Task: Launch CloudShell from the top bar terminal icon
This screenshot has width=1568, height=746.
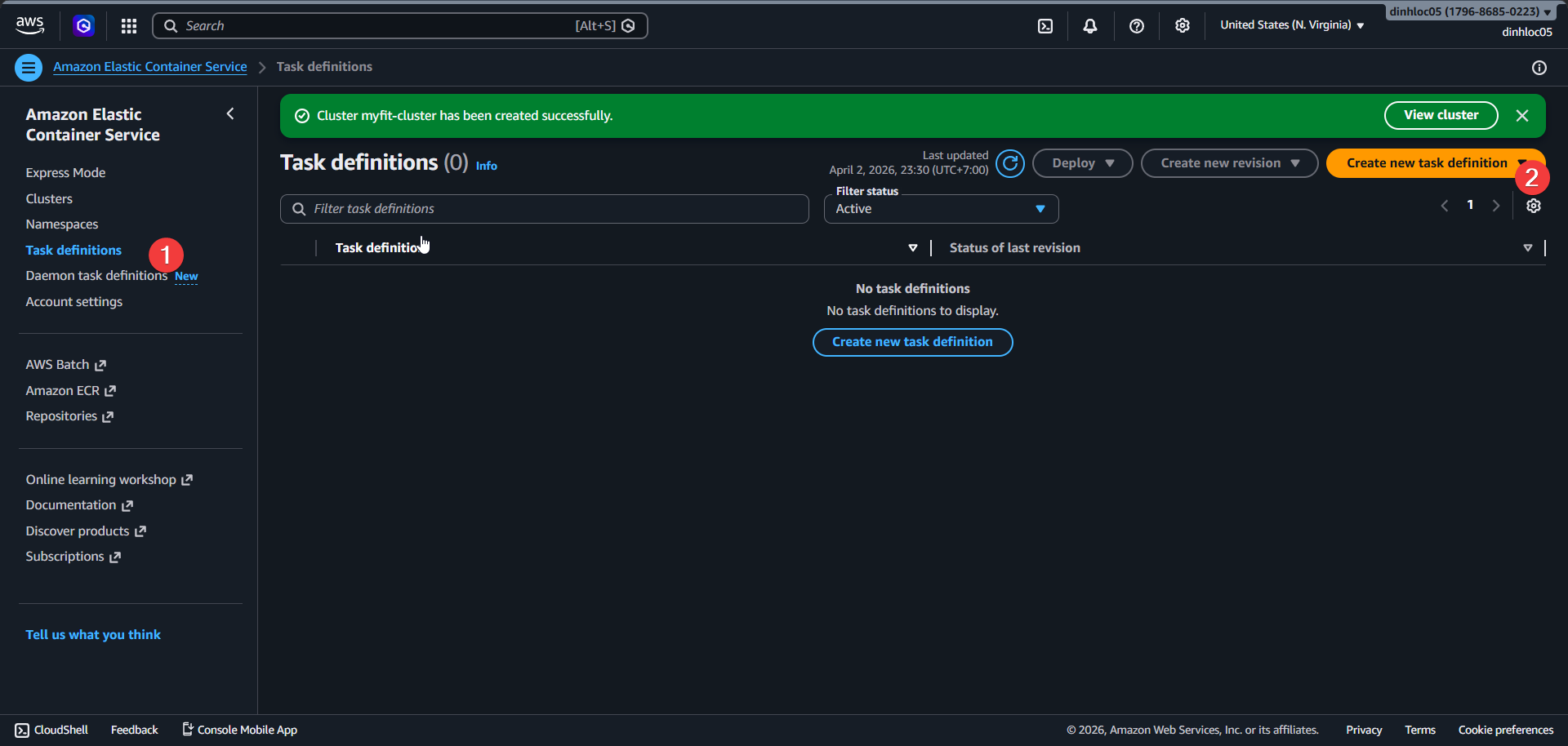Action: pyautogui.click(x=1045, y=25)
